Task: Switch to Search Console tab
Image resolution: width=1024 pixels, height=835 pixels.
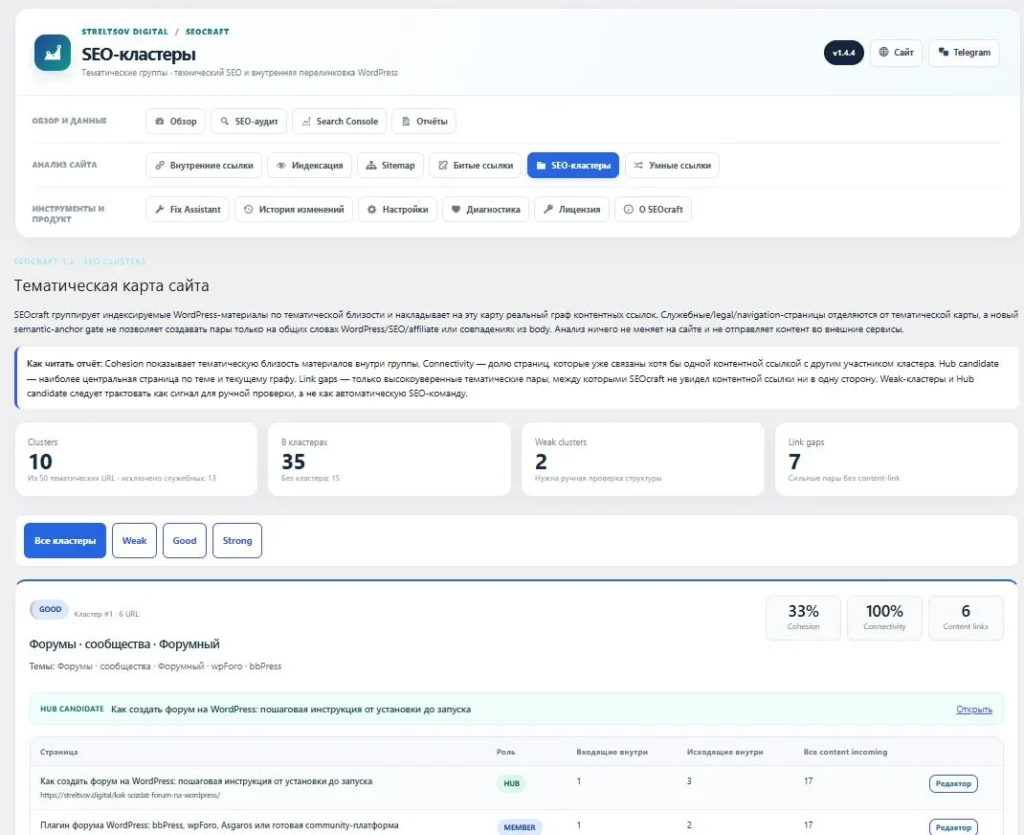Action: (x=340, y=121)
